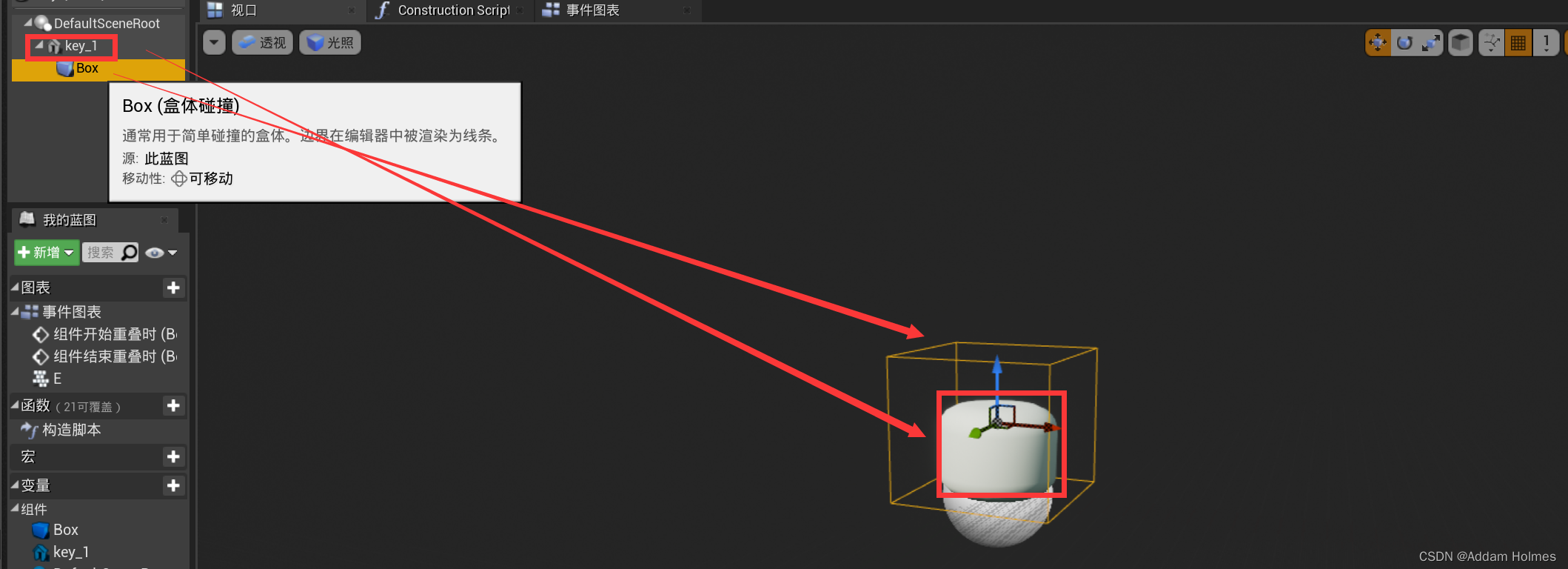Open the eye view options dropdown

tap(161, 253)
